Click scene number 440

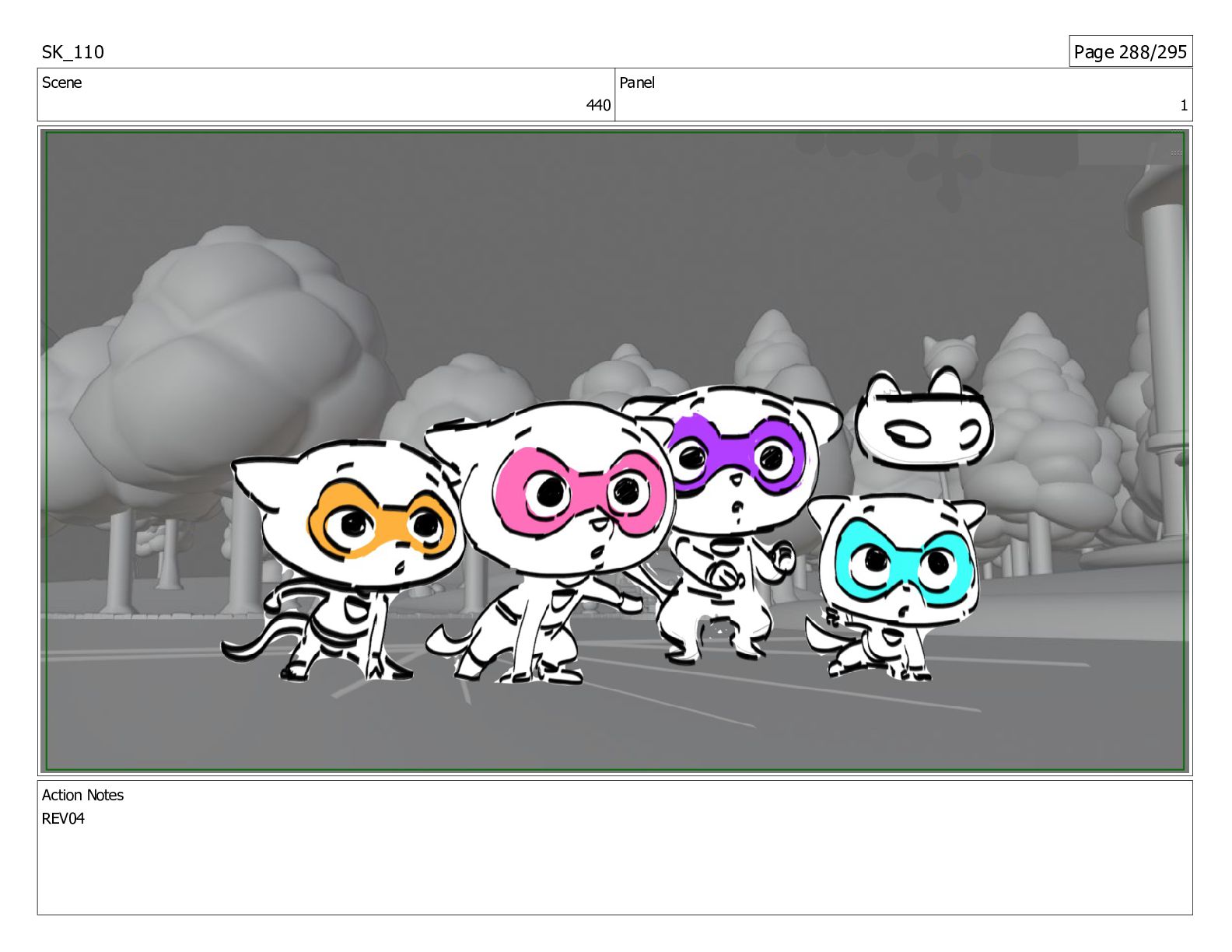coord(598,105)
